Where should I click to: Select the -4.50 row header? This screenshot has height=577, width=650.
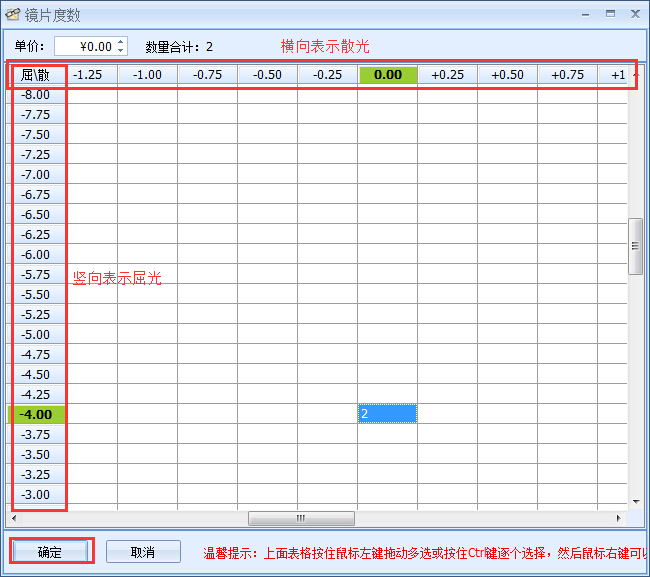36,374
